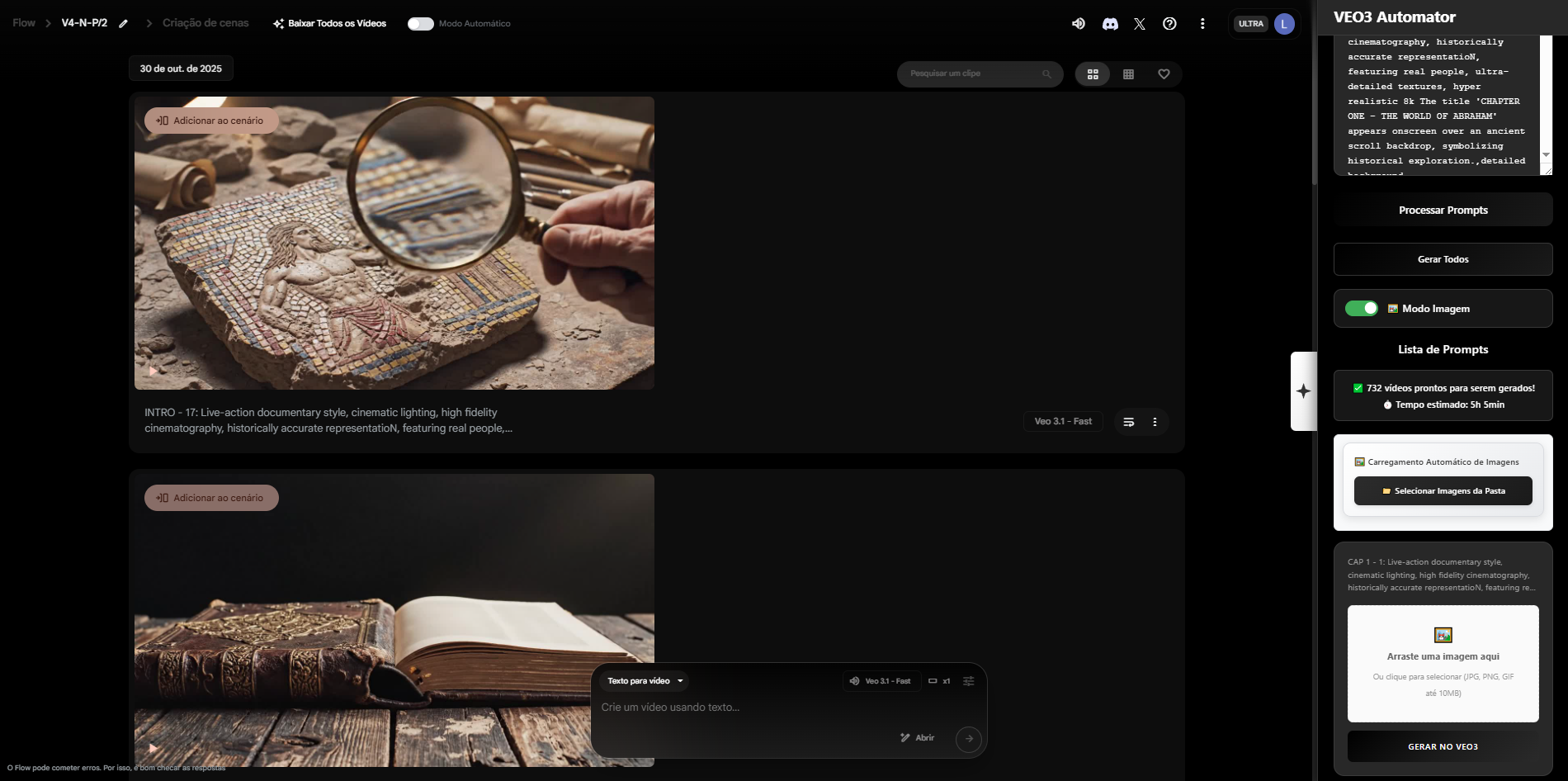Open the X (Twitter) link icon
This screenshot has height=781, width=1568.
[x=1140, y=24]
